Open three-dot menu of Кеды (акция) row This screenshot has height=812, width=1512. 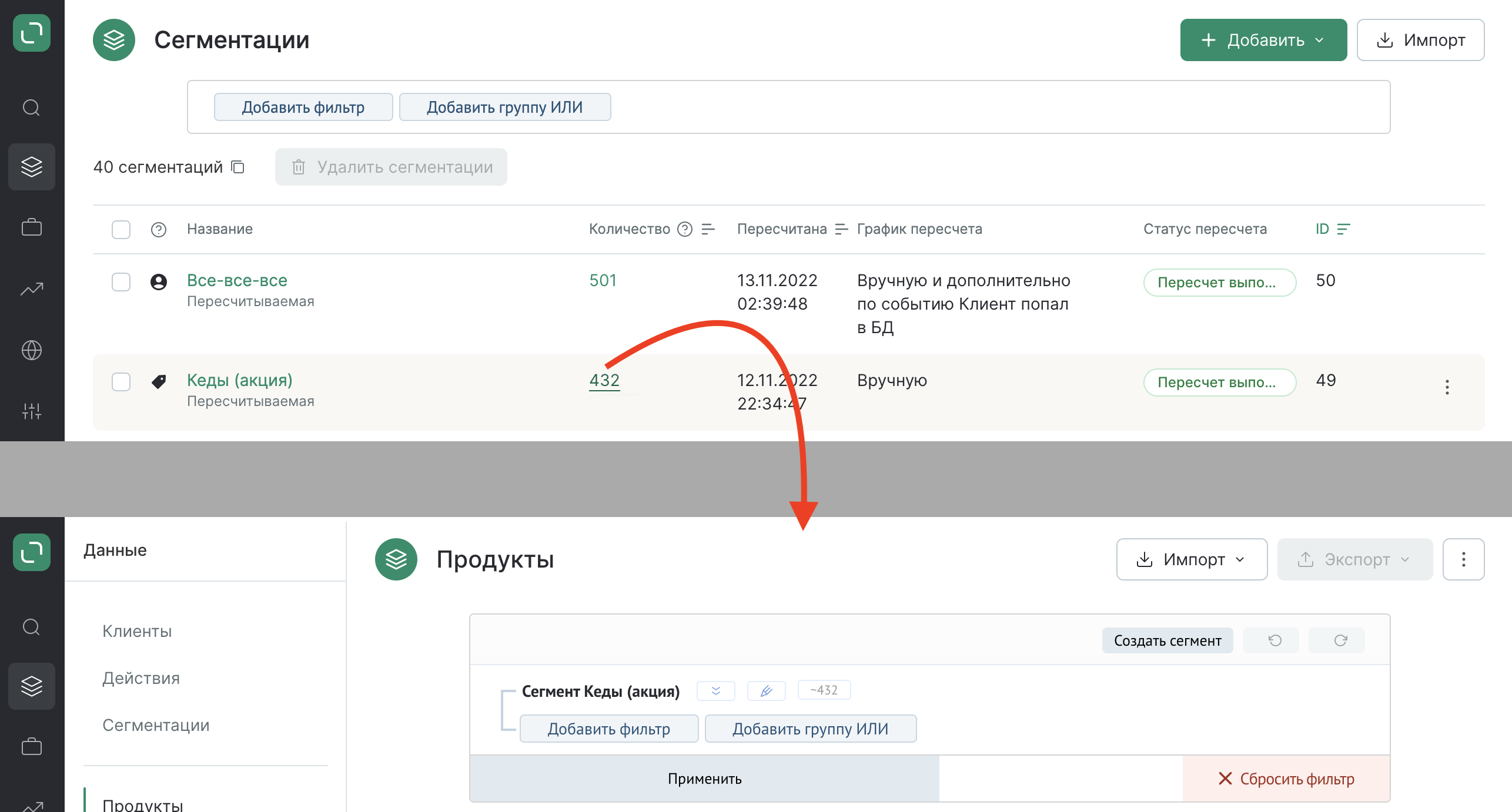[x=1447, y=387]
